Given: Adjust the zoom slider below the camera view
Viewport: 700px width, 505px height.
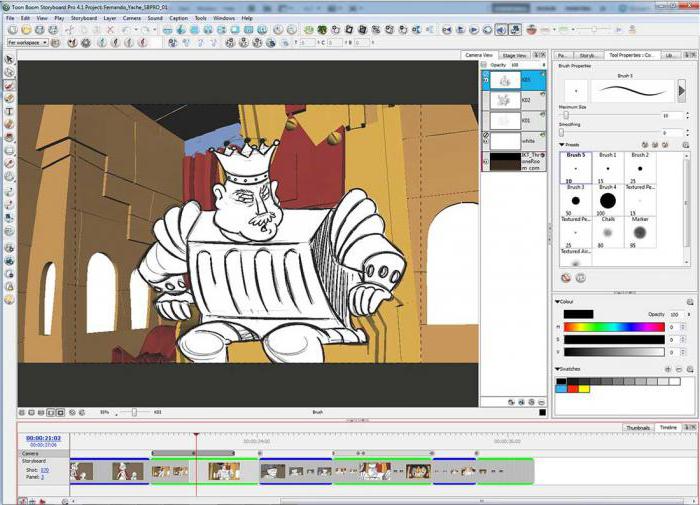Looking at the screenshot, I should pos(134,412).
